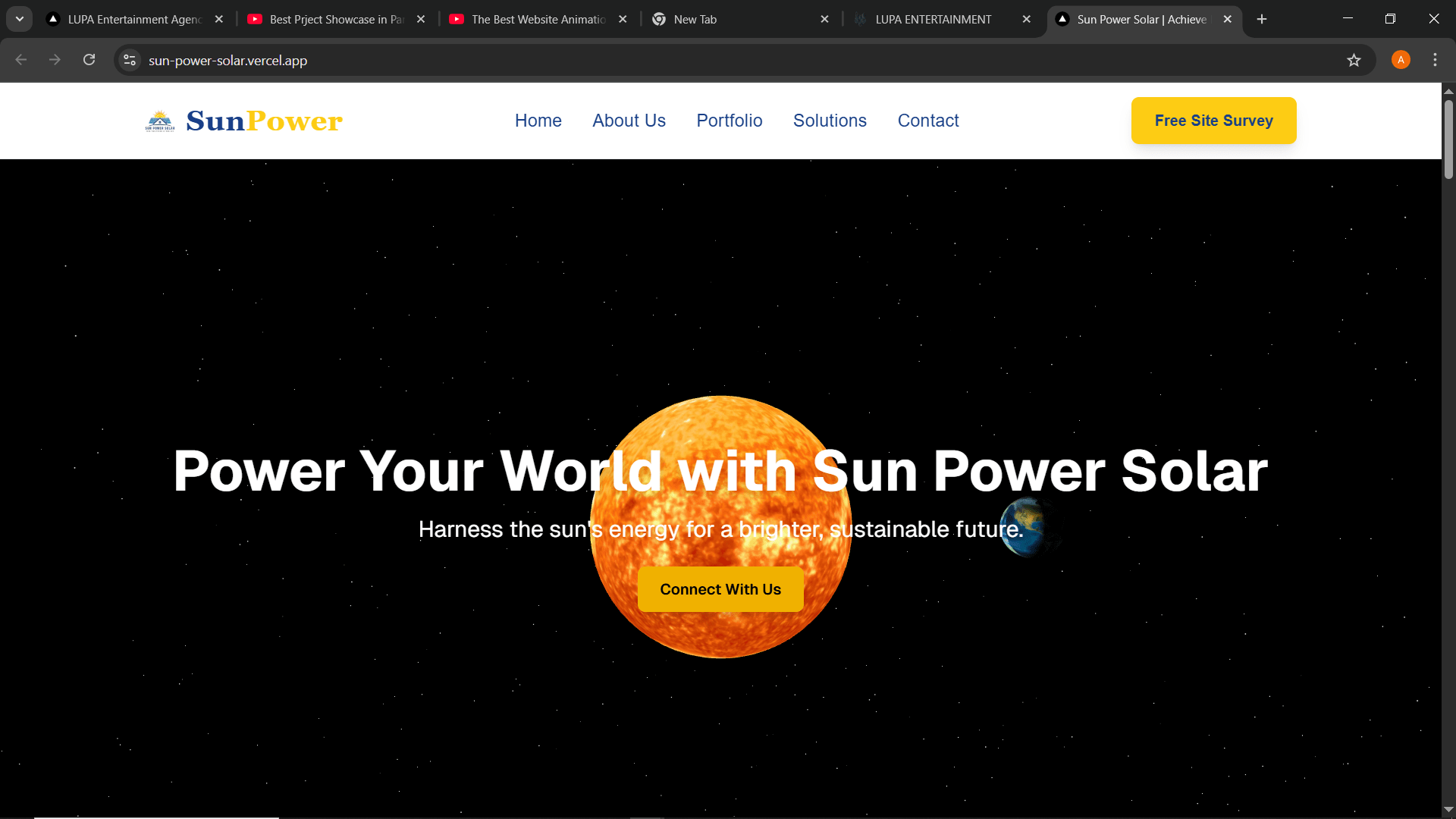
Task: Click the Connect With Us button
Action: (x=720, y=589)
